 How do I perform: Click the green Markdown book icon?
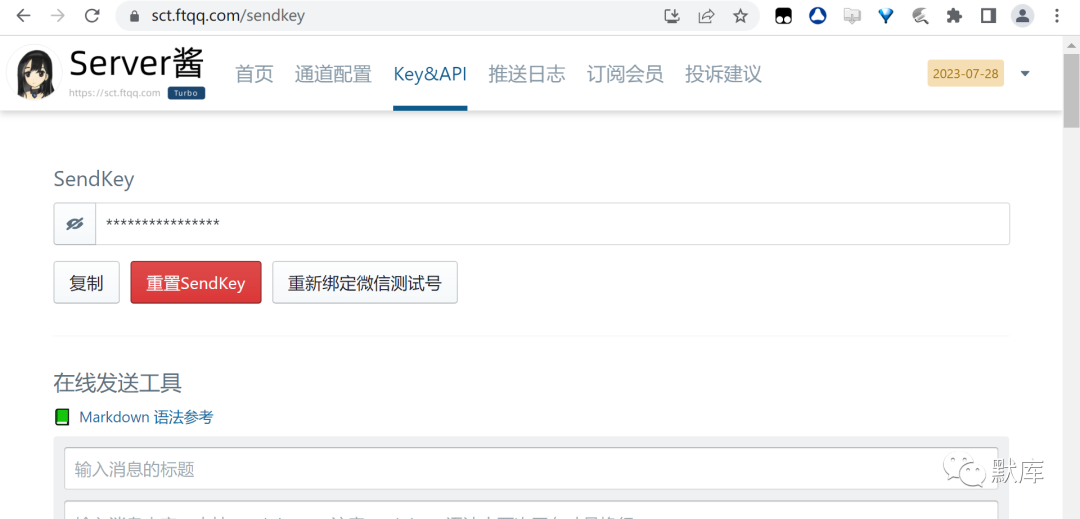pos(62,417)
